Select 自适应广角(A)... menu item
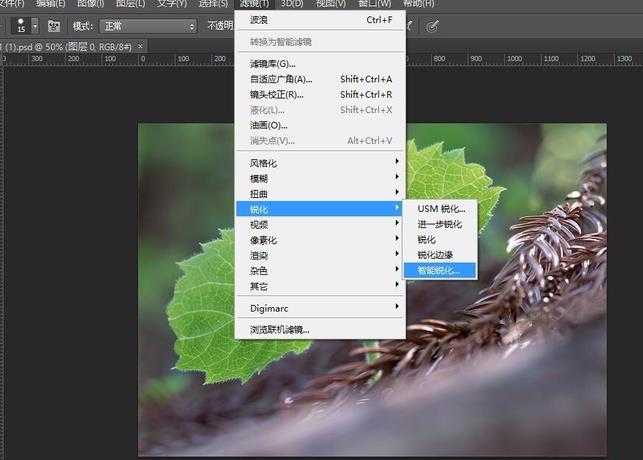 pos(281,79)
